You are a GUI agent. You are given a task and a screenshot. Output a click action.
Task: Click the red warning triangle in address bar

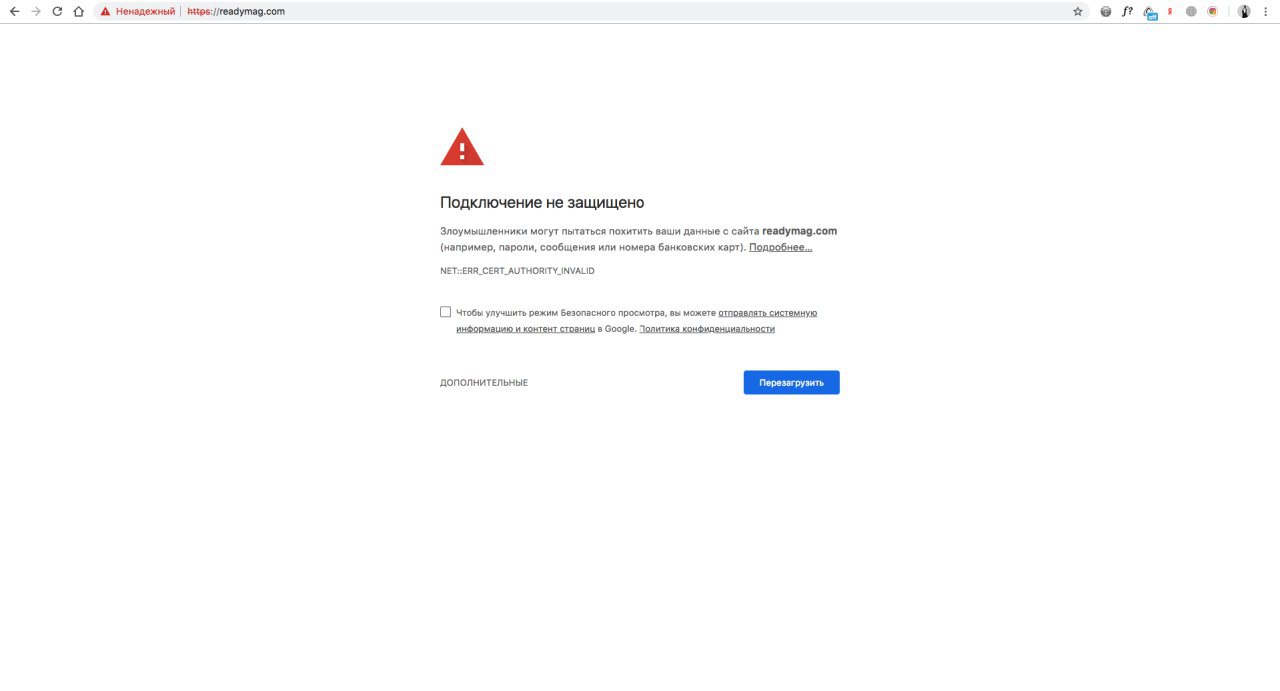(105, 11)
